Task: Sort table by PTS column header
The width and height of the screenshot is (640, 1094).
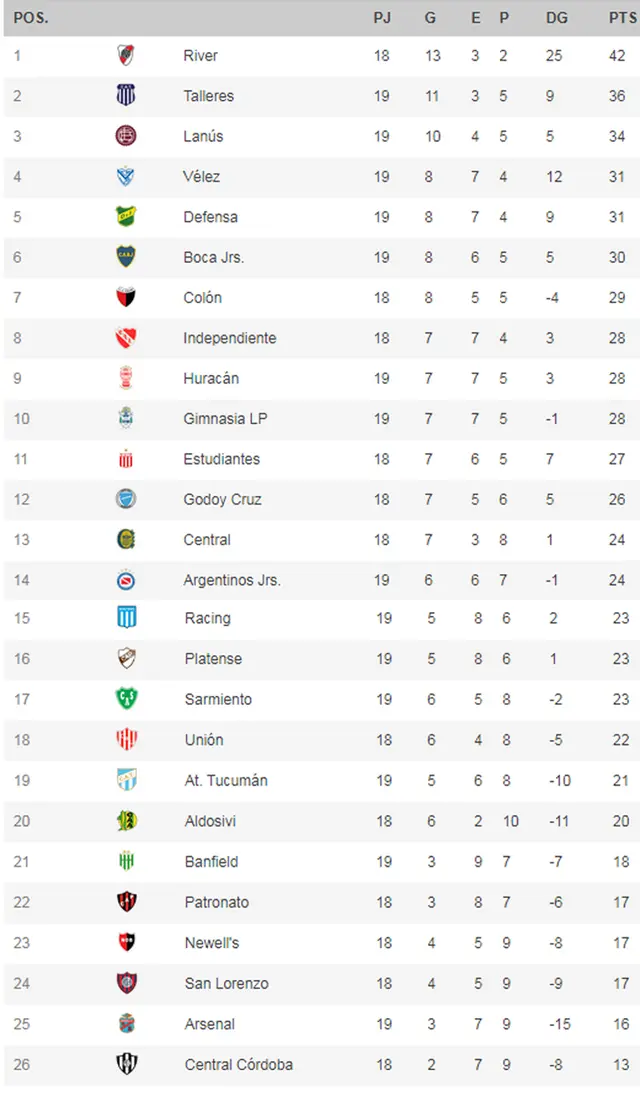Action: [x=622, y=18]
